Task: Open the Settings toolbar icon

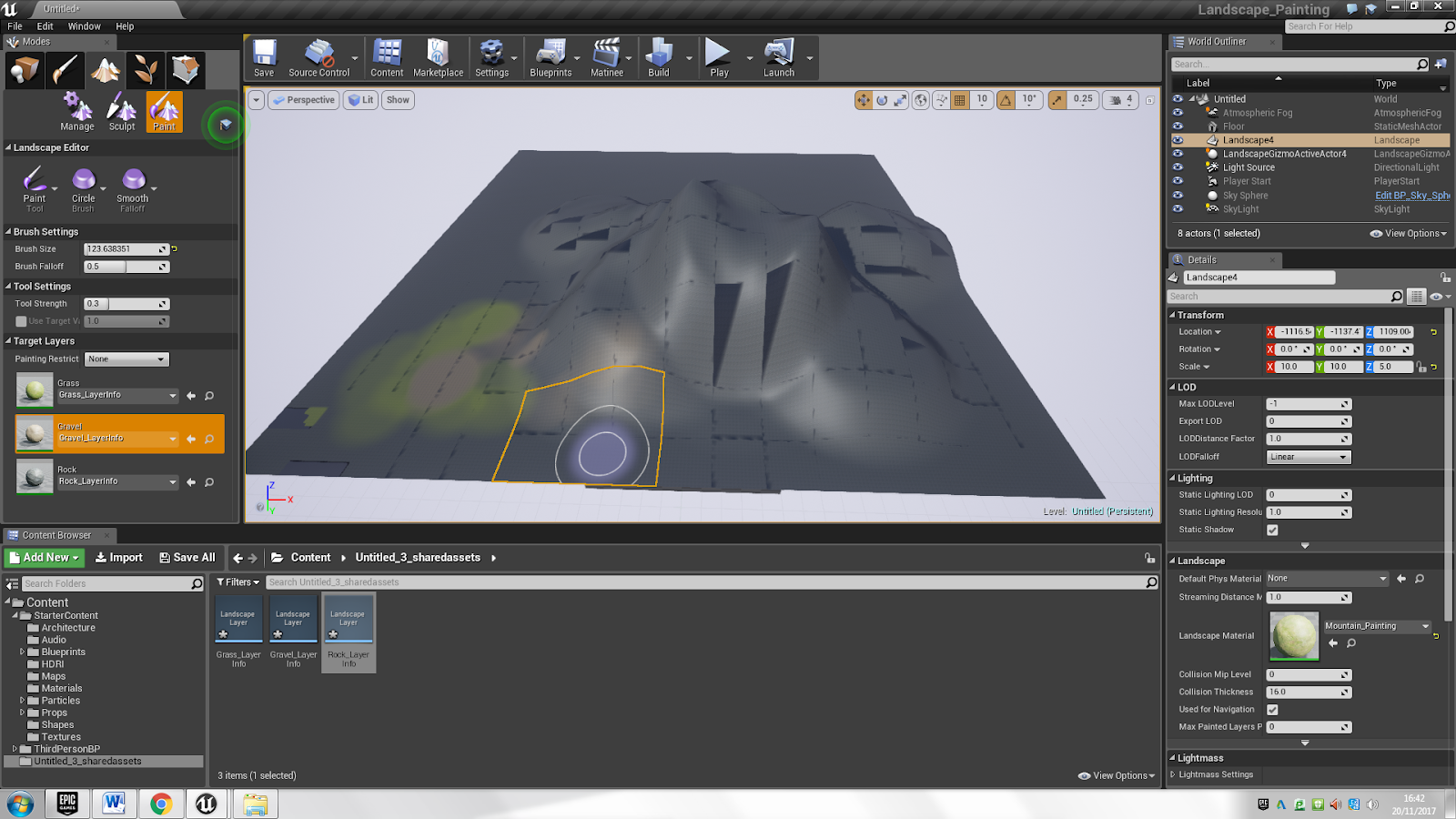Action: tap(491, 58)
